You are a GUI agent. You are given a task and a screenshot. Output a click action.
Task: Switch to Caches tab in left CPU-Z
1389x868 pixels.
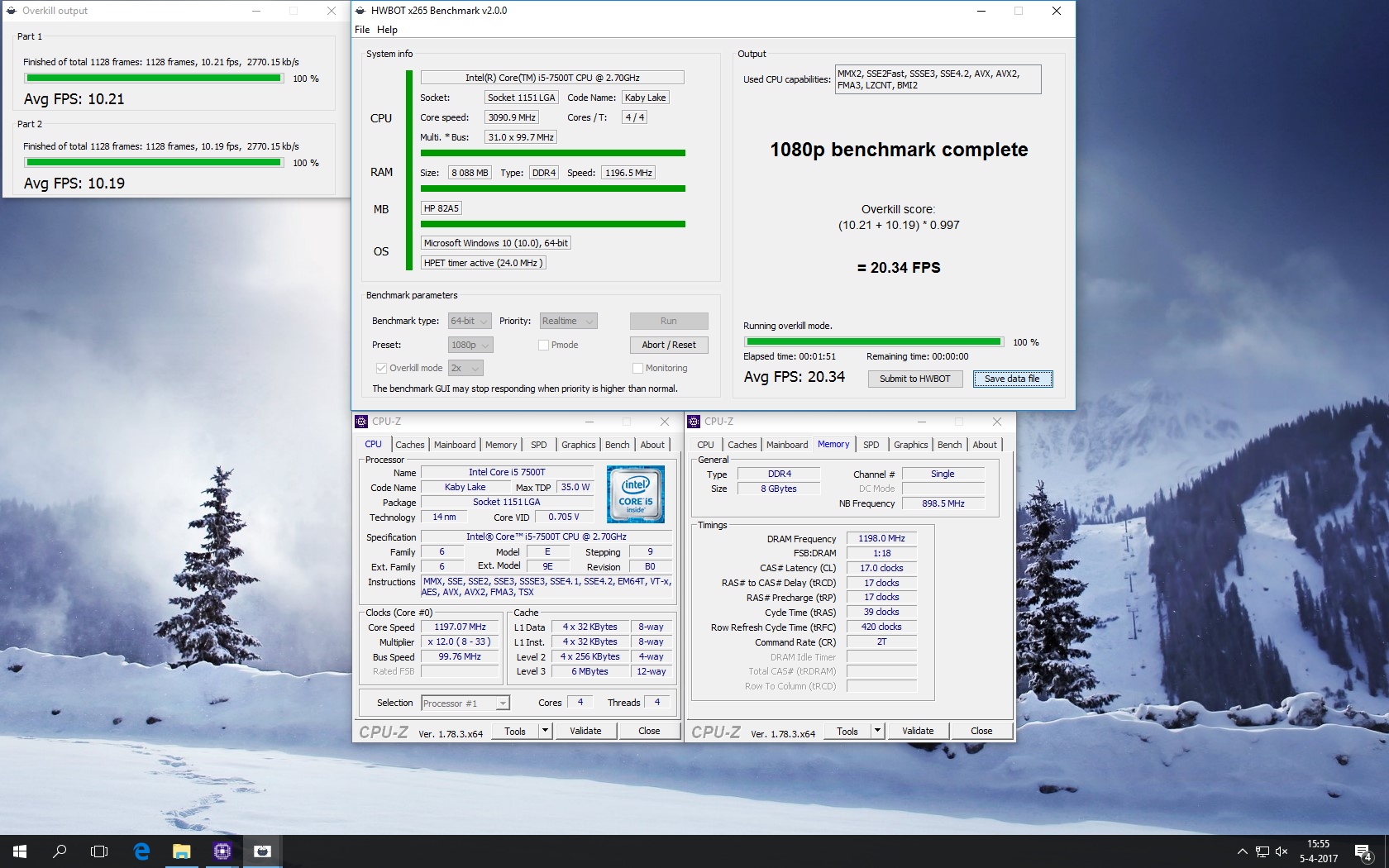click(x=409, y=445)
